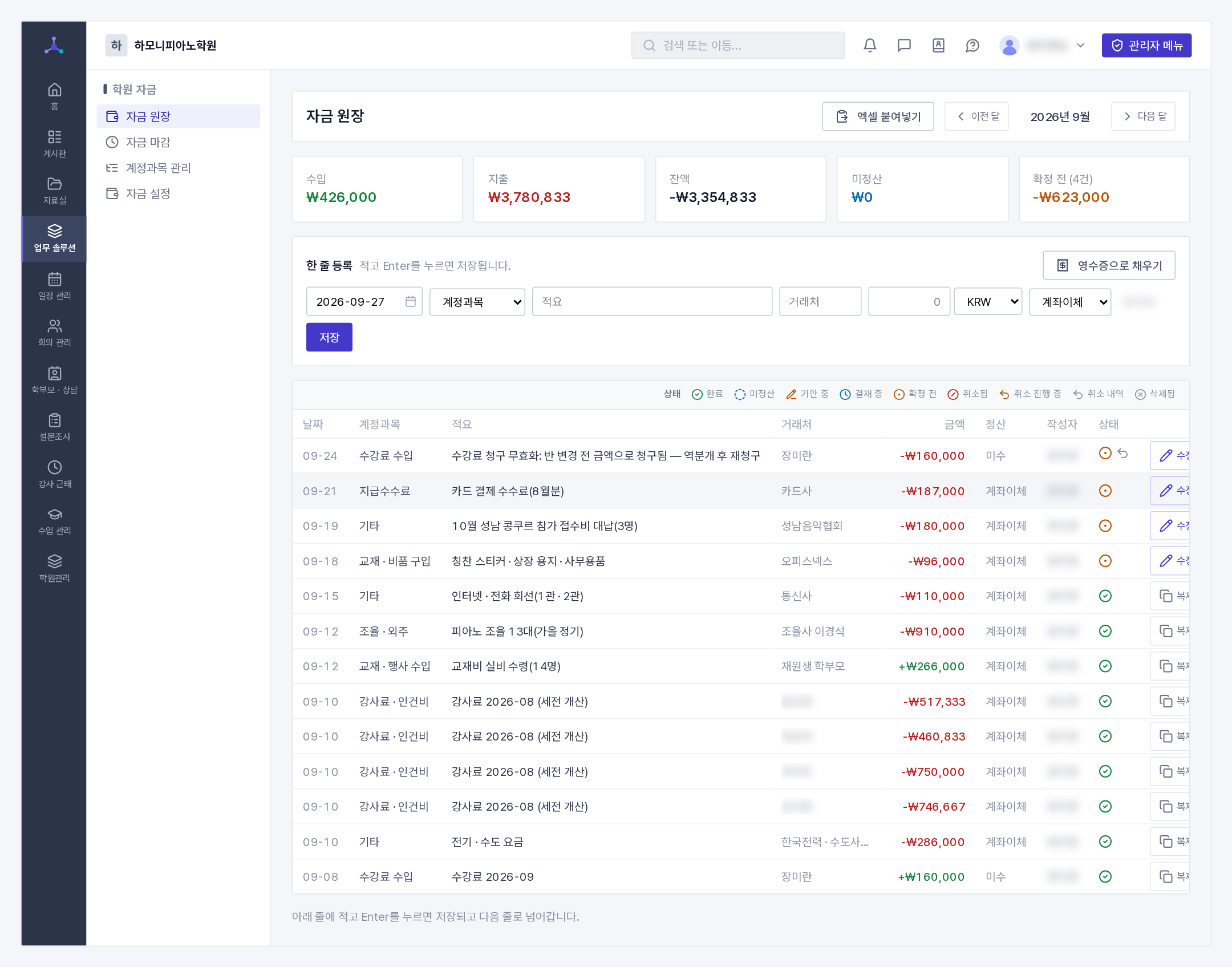This screenshot has width=1232, height=967.
Task: Open 강사 근태 in the sidebar
Action: 54,474
